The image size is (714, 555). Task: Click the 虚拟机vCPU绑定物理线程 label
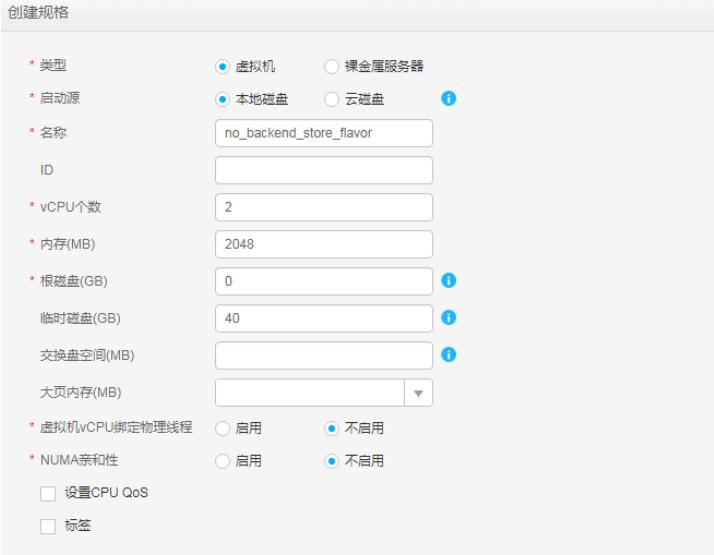coord(116,427)
